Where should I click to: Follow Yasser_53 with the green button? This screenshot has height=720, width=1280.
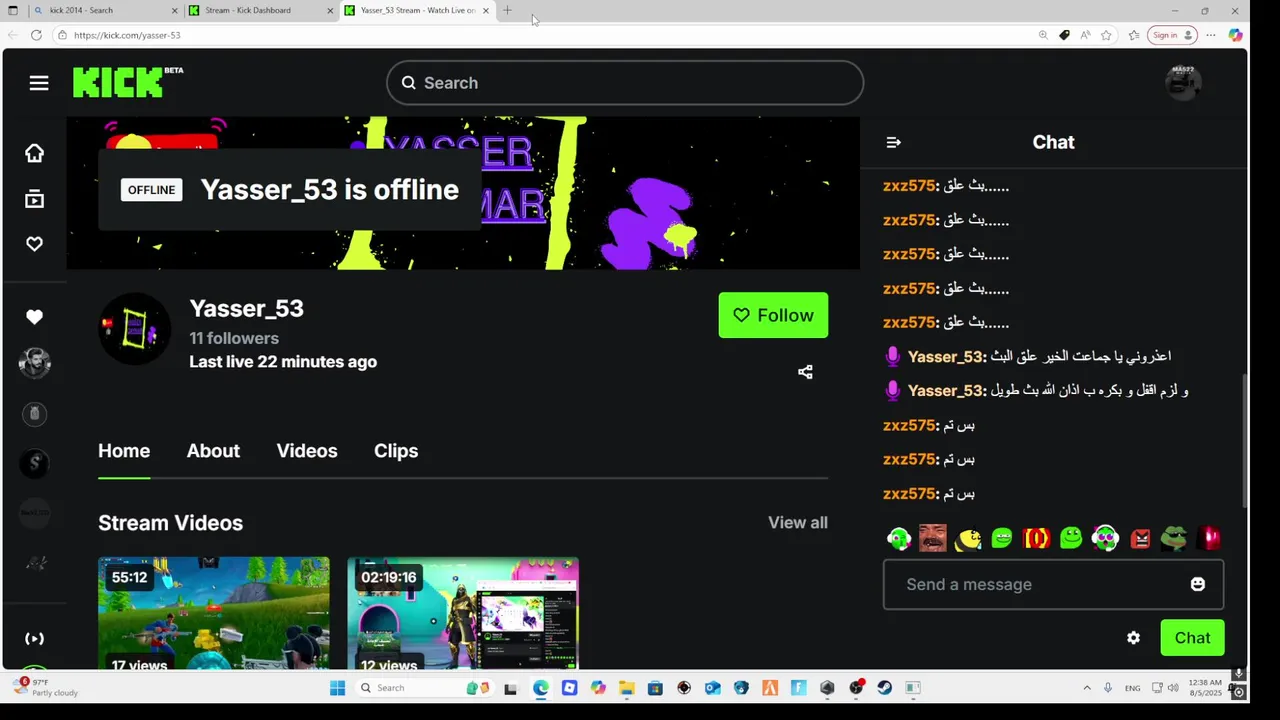[773, 315]
